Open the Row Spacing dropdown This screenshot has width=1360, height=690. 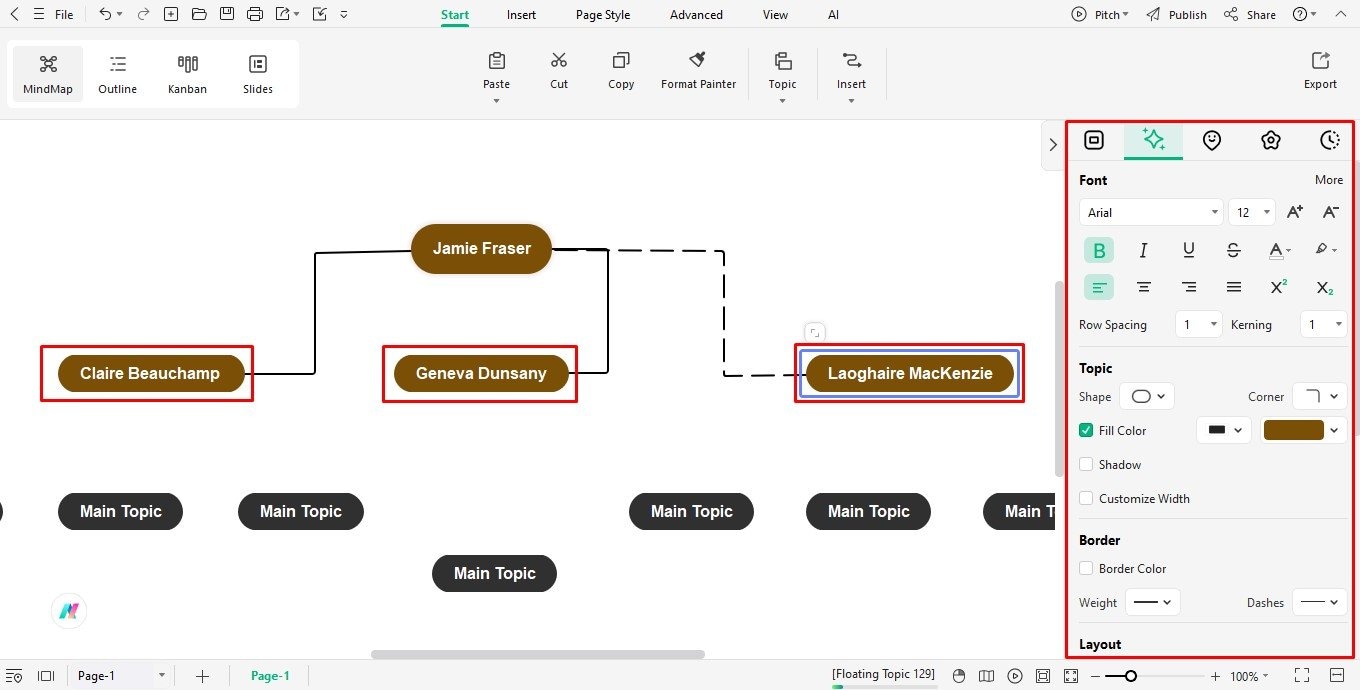coord(1199,324)
